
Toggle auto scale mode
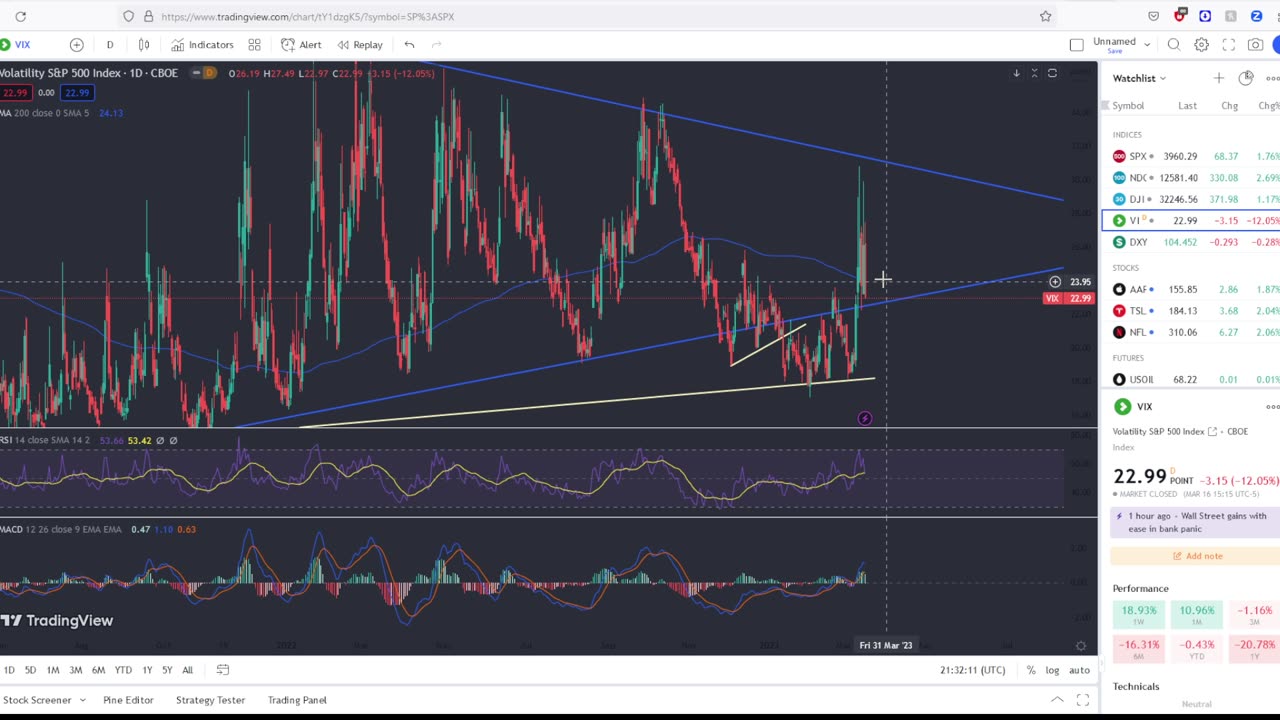pyautogui.click(x=1079, y=670)
